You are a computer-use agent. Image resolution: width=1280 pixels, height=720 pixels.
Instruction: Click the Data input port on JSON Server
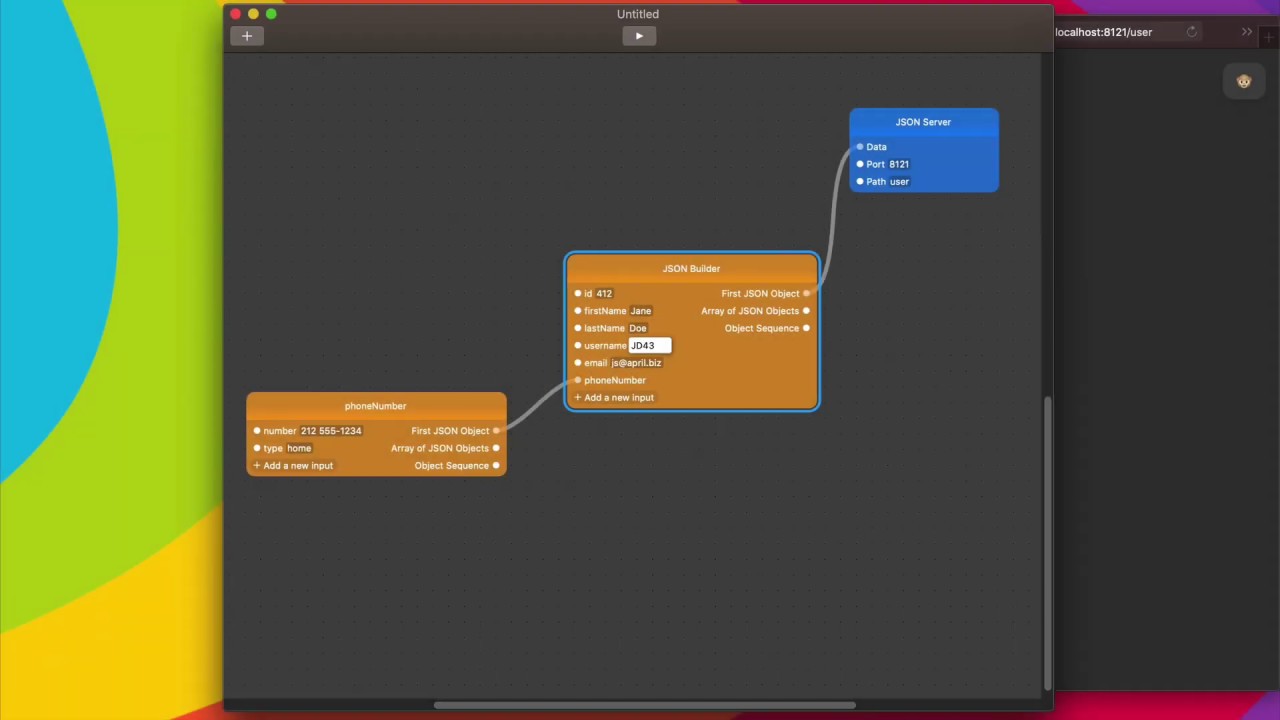[860, 146]
